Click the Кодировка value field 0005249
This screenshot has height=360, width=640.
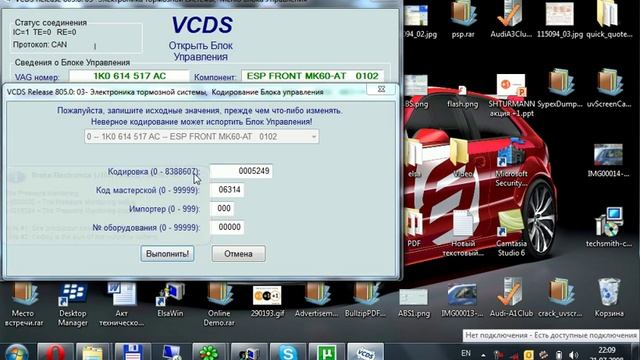click(x=241, y=171)
